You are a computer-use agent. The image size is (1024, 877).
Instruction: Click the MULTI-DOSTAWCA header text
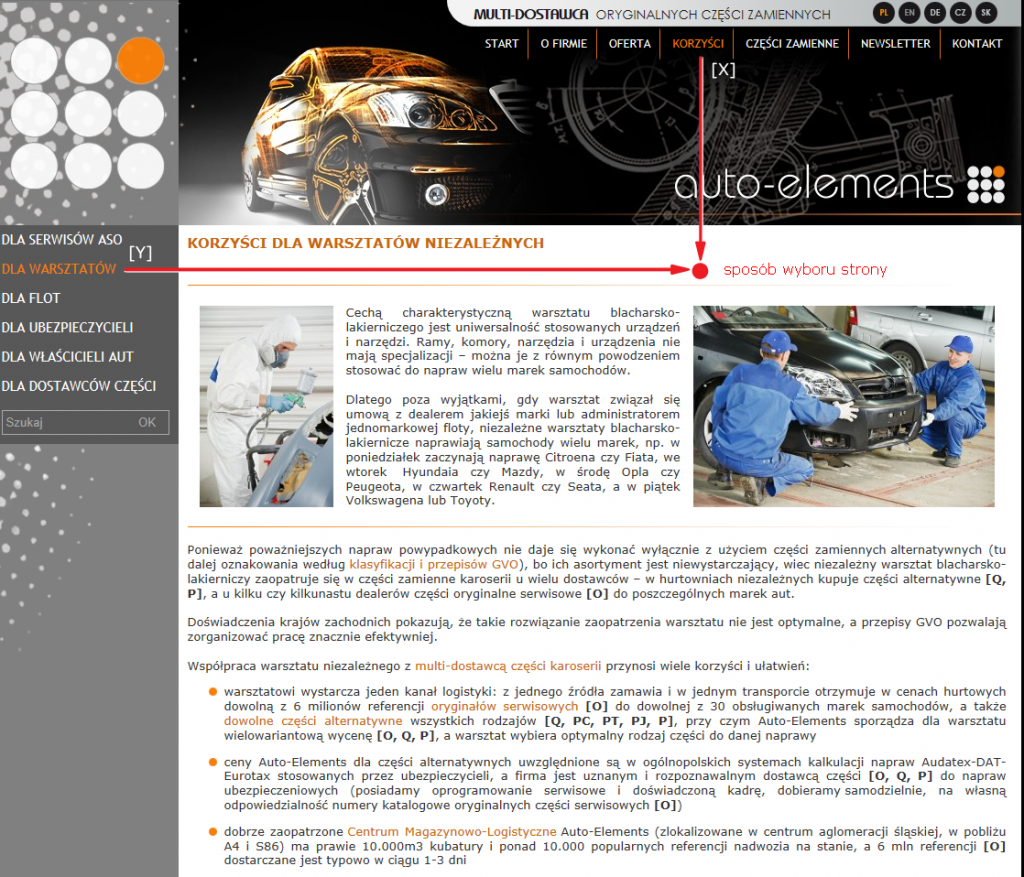530,14
